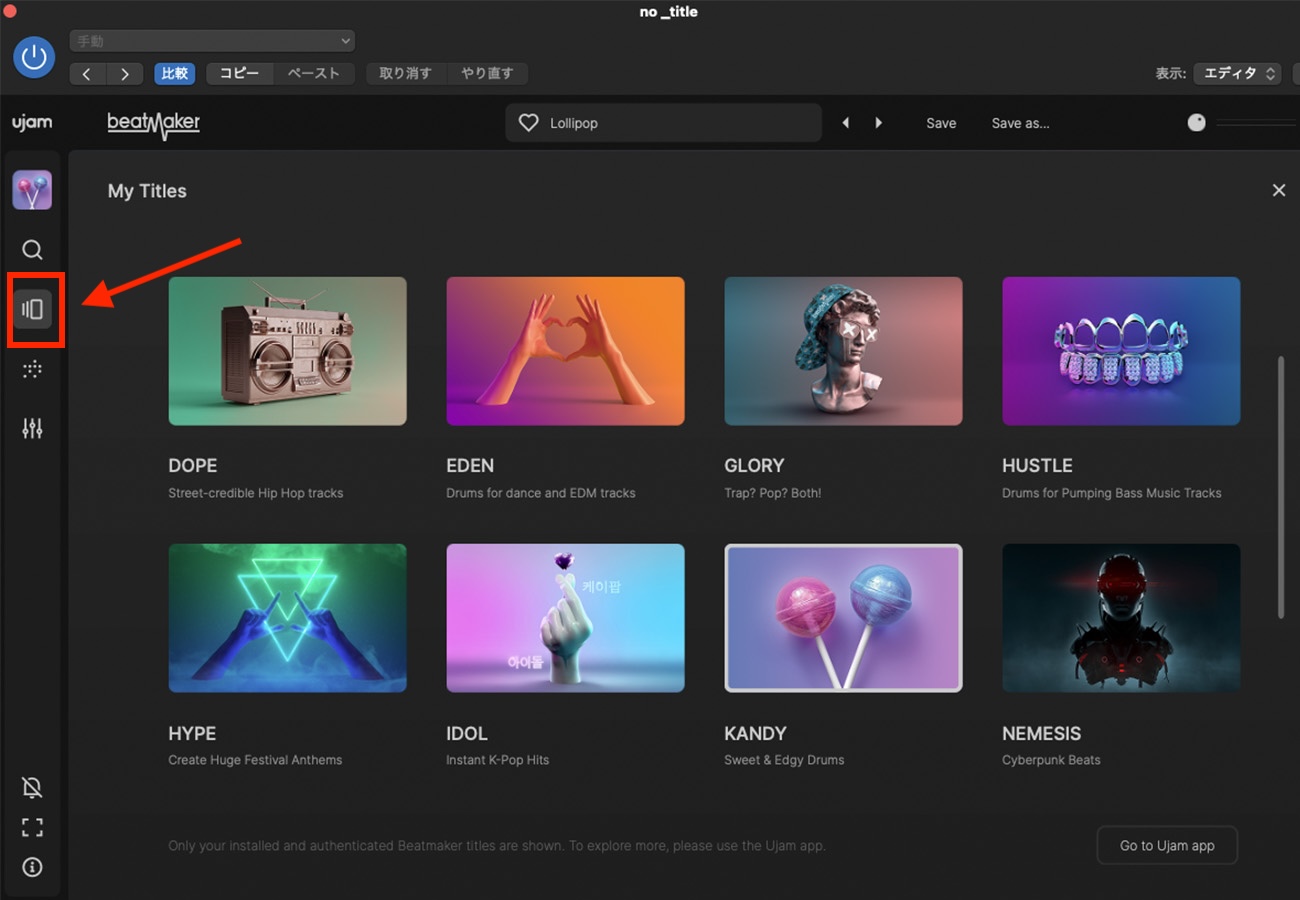Click "Street-credible Hip Hop tracks" description

point(256,493)
